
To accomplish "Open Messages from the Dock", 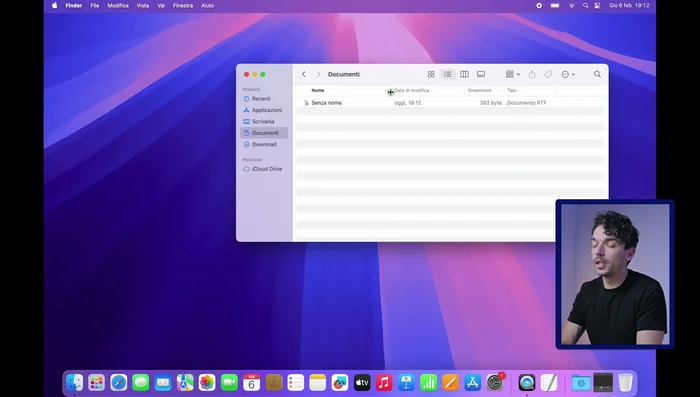I will point(141,383).
